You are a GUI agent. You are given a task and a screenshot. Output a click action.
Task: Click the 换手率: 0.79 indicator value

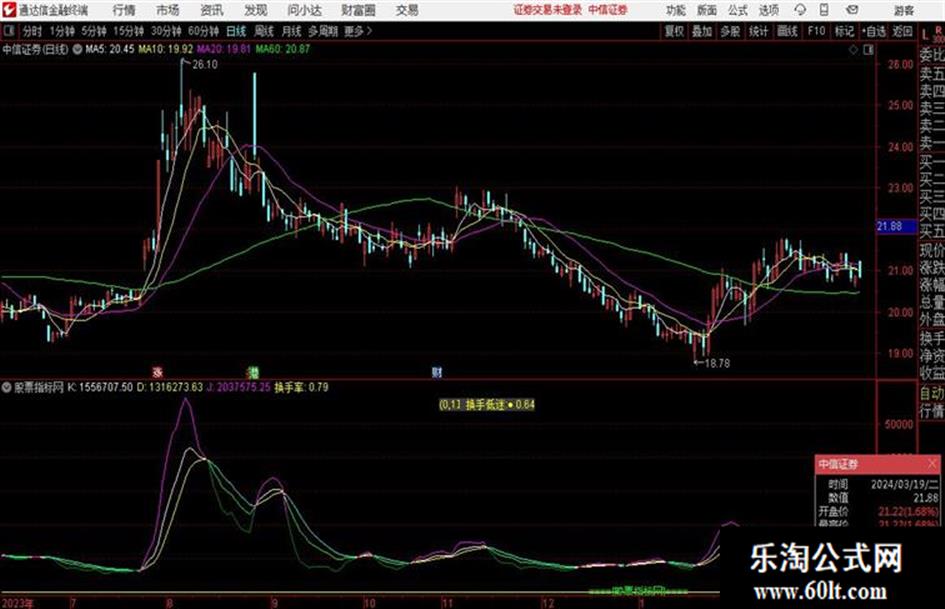[x=301, y=388]
